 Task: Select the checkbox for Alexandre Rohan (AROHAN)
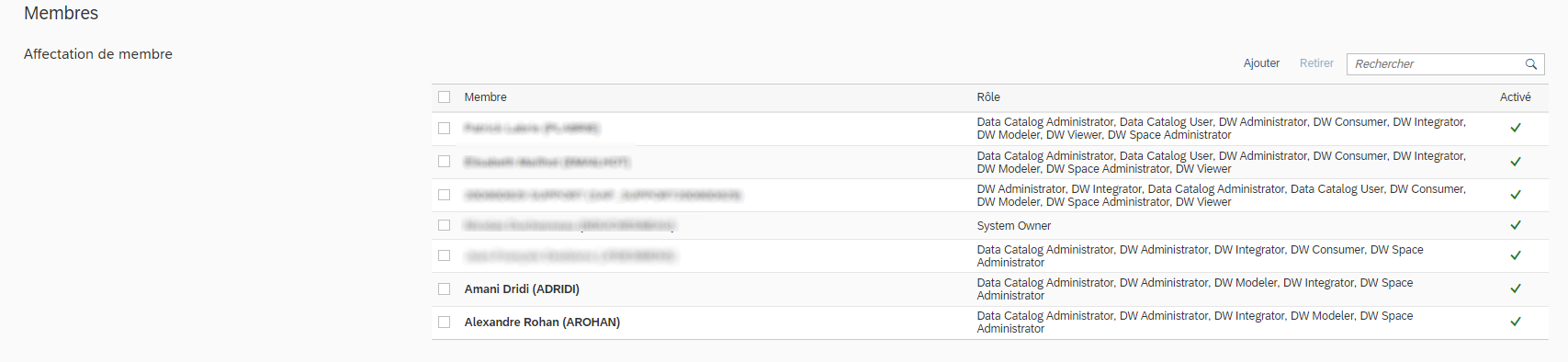(445, 322)
